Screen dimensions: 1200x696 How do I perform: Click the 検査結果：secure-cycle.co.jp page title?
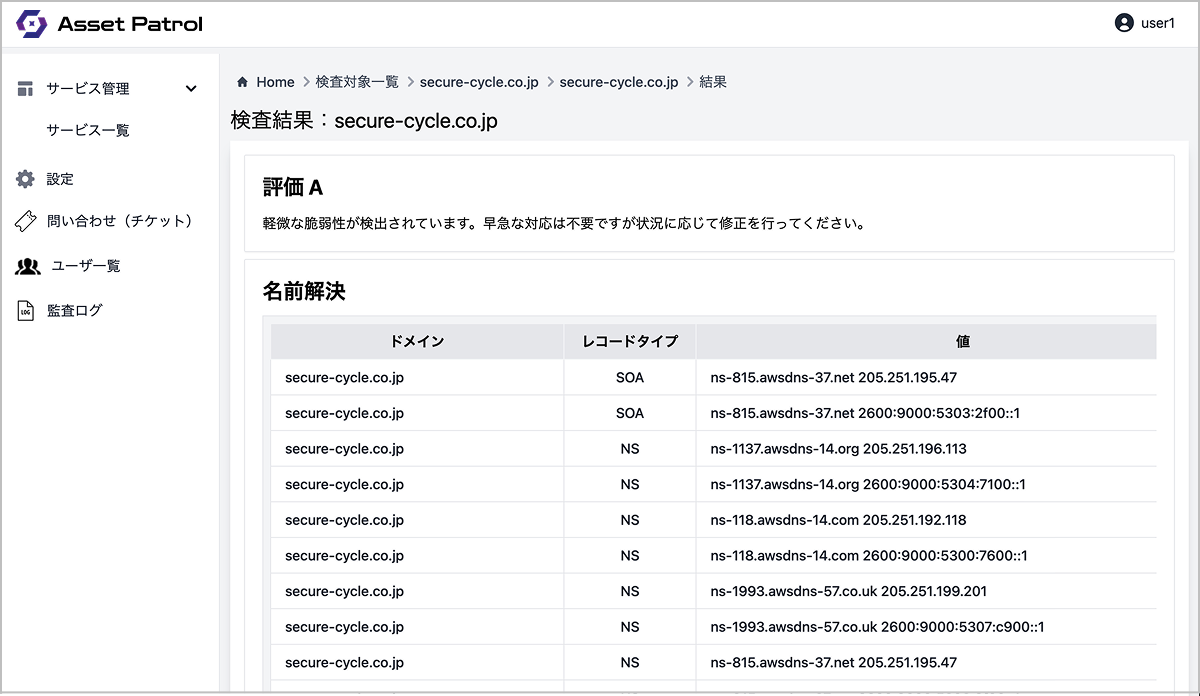(x=364, y=121)
